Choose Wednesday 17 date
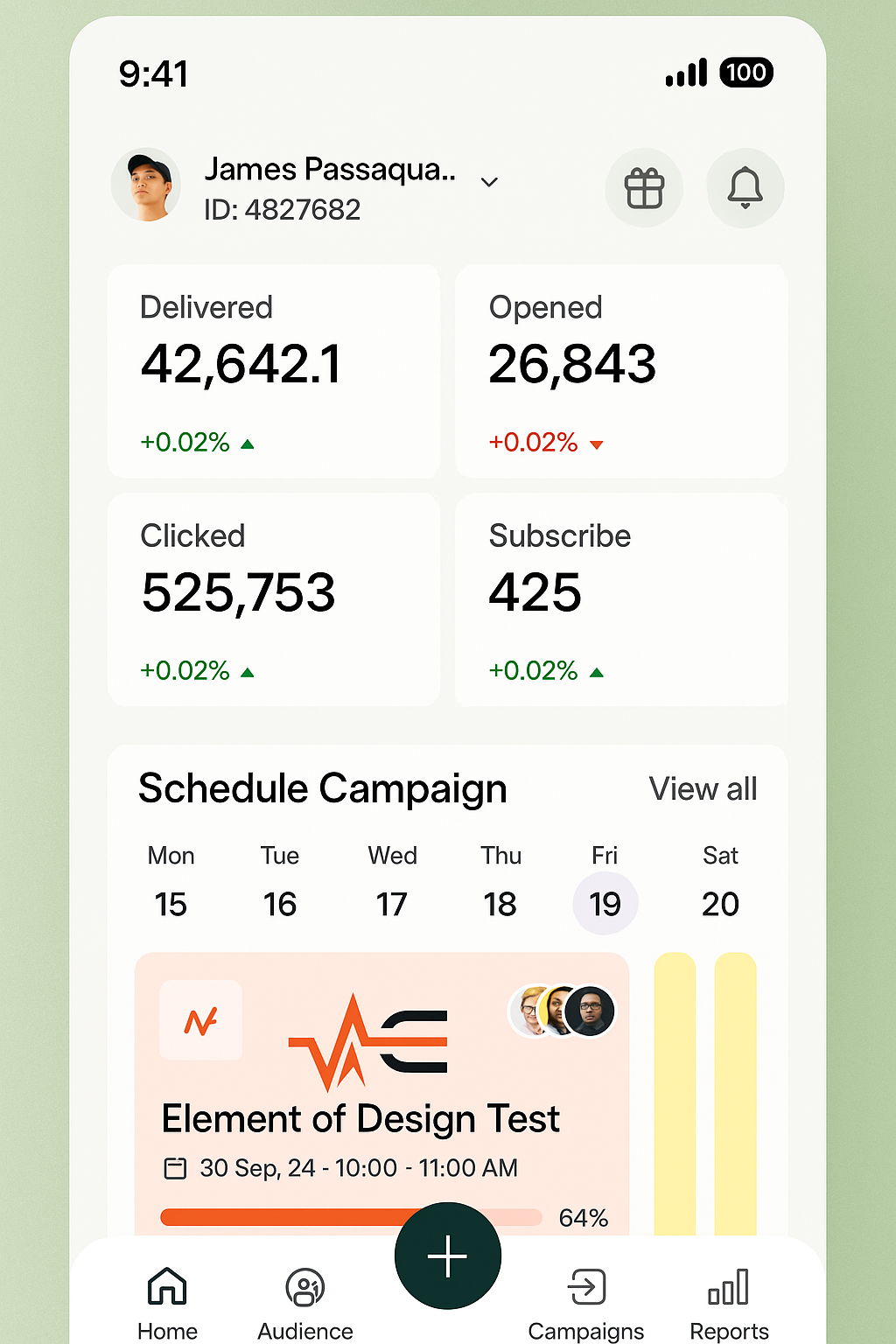Viewport: 896px width, 1344px height. coord(392,903)
